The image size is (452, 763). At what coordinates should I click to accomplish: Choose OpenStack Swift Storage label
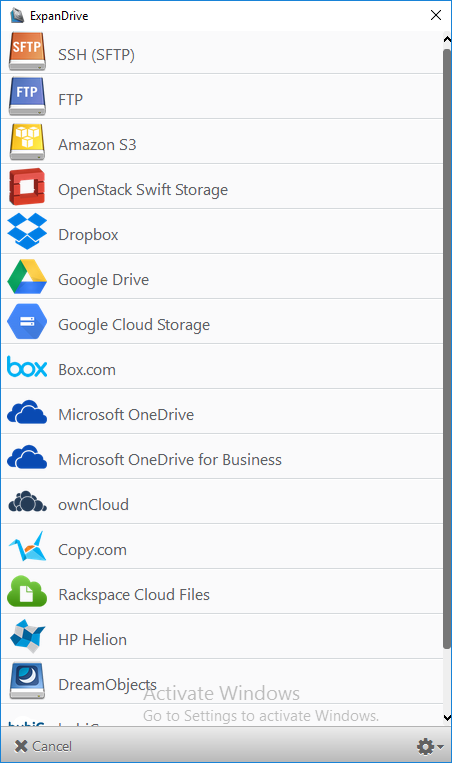pos(143,190)
